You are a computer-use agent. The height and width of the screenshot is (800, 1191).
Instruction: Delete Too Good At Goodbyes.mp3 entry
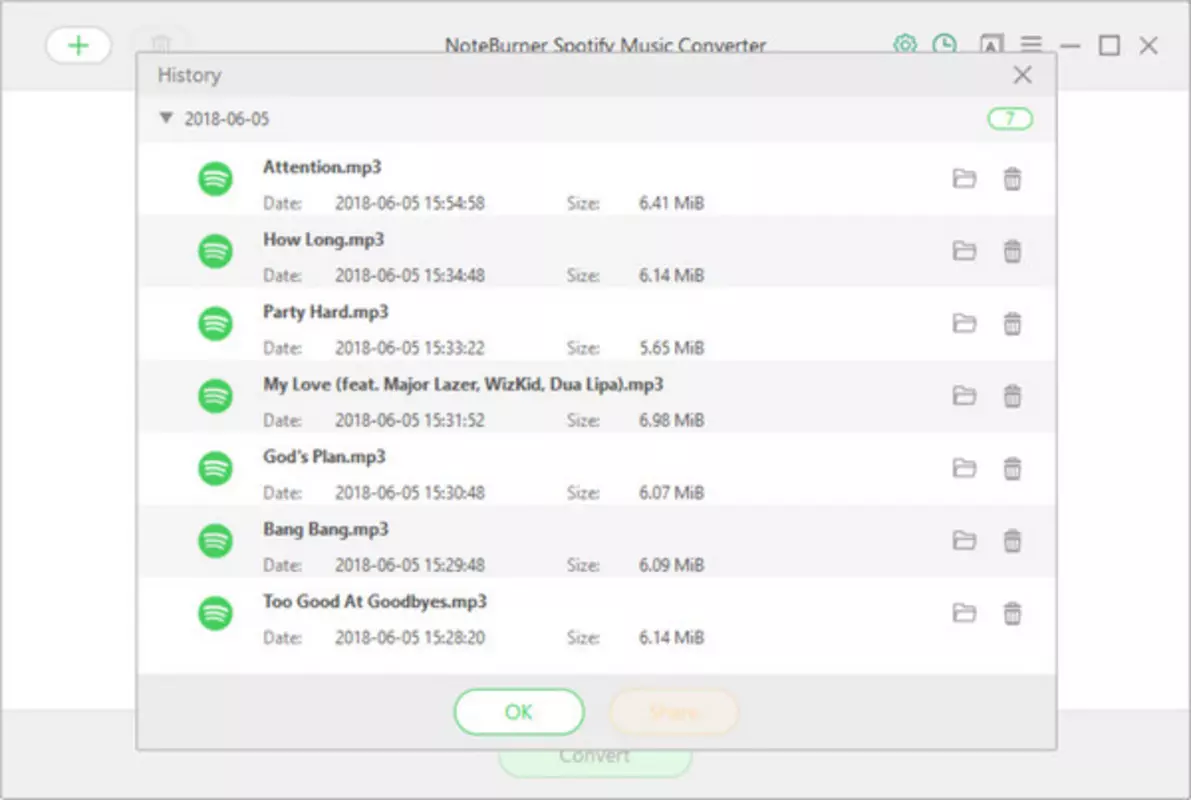click(1012, 612)
